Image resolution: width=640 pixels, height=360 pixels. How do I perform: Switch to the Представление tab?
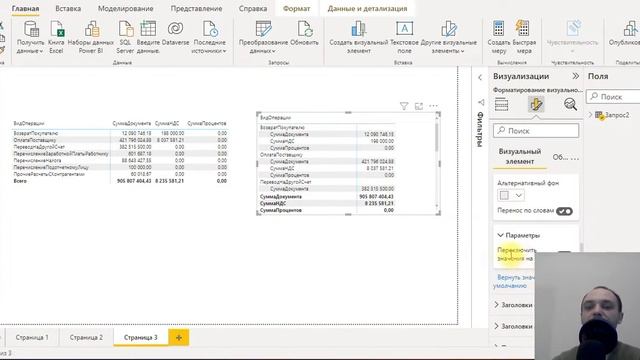(x=196, y=9)
